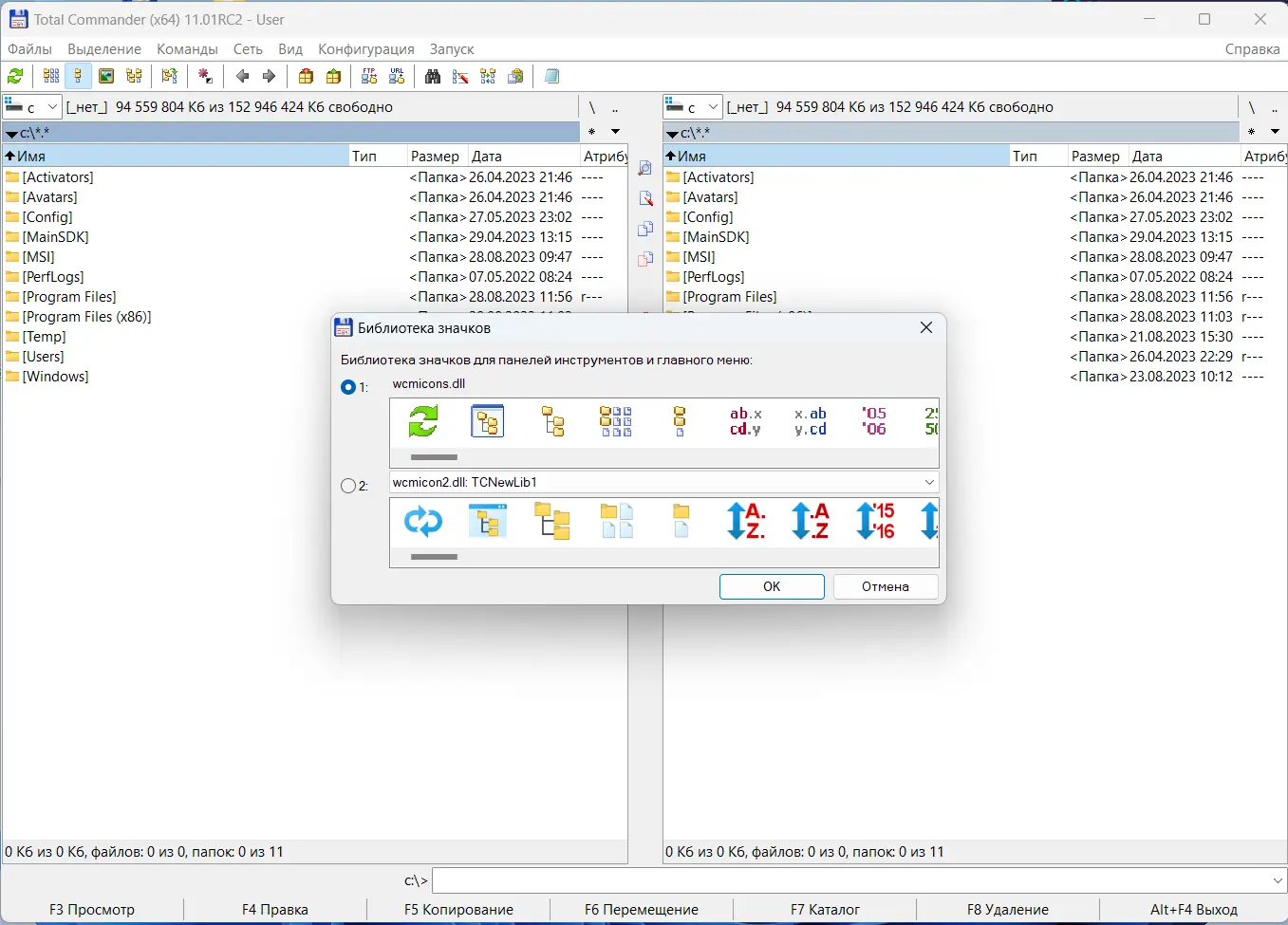
Task: Go back with the left arrow toolbar icon
Action: click(242, 77)
